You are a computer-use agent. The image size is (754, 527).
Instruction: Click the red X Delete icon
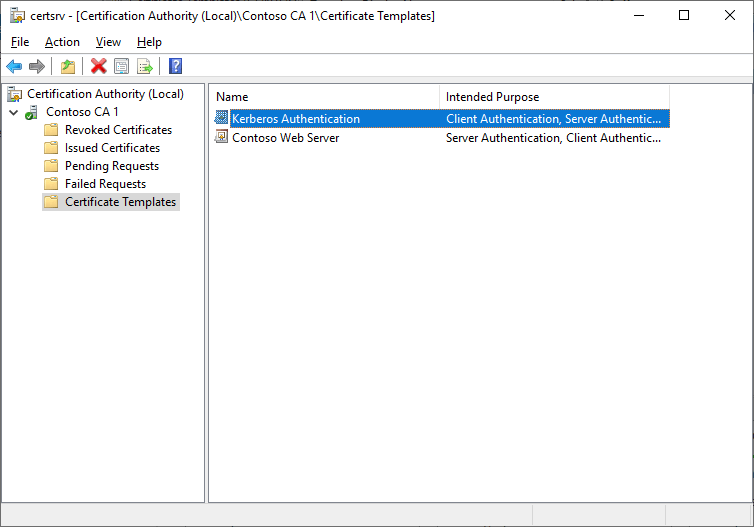pyautogui.click(x=98, y=66)
